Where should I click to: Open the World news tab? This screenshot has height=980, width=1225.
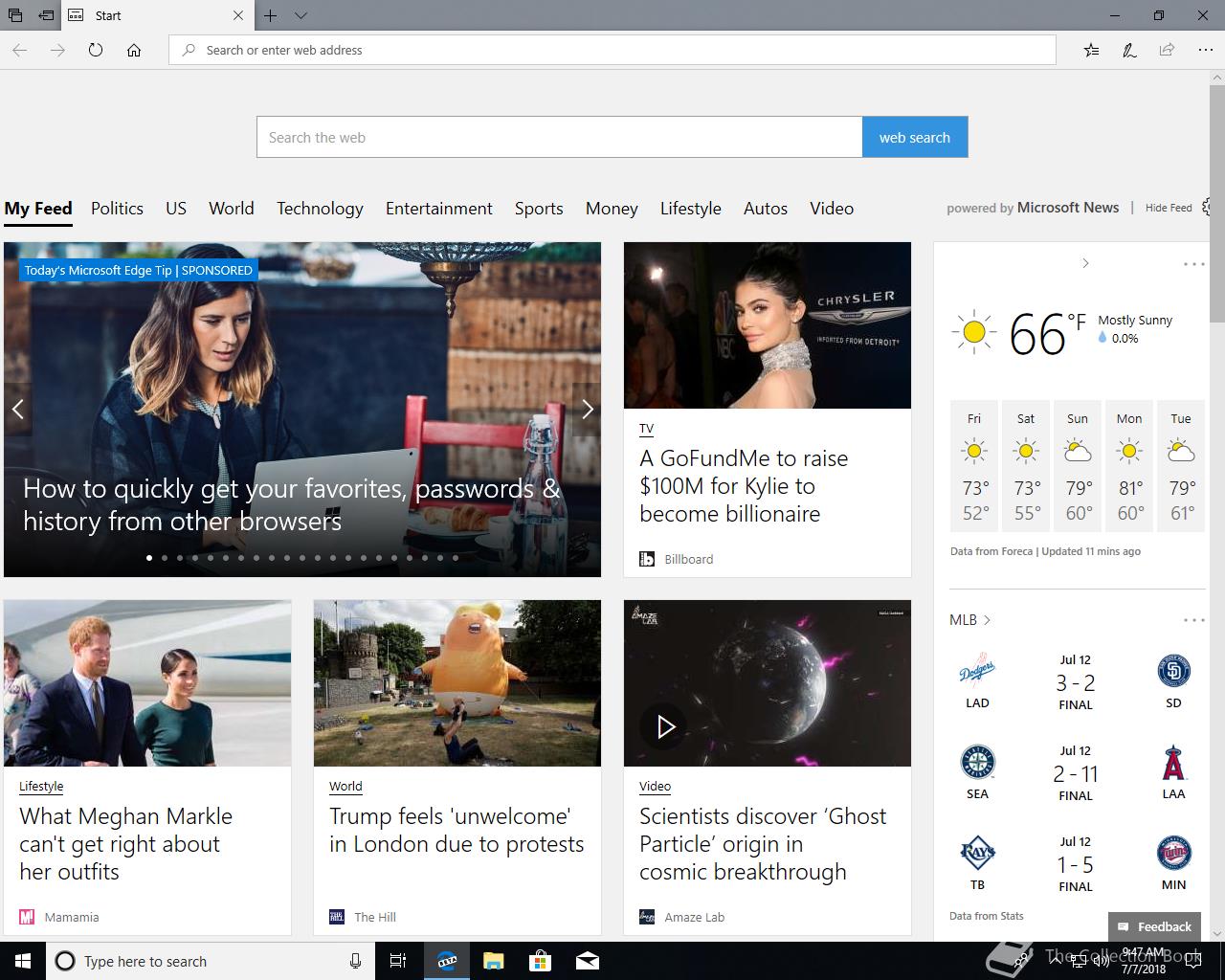coord(232,209)
